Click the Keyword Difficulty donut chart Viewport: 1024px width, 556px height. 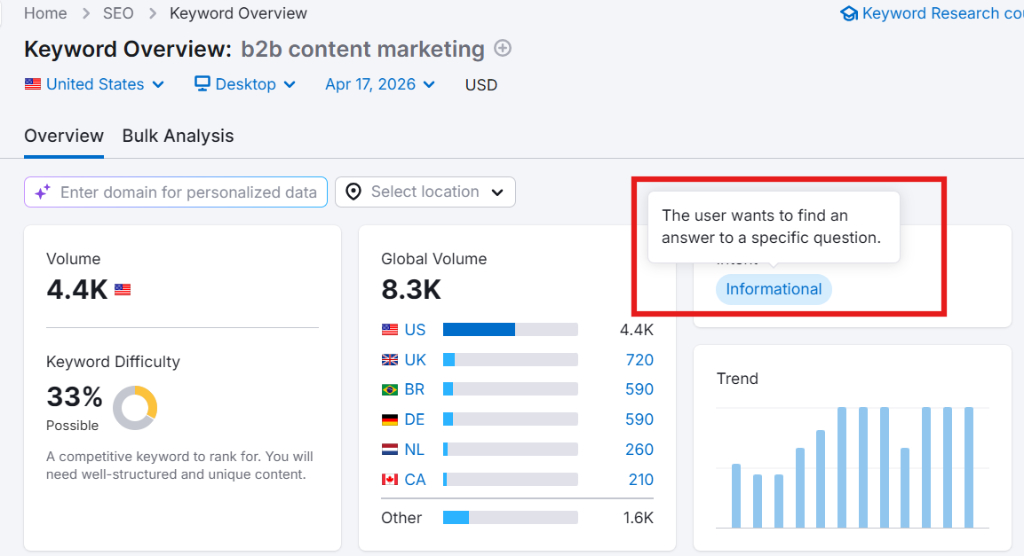135,407
